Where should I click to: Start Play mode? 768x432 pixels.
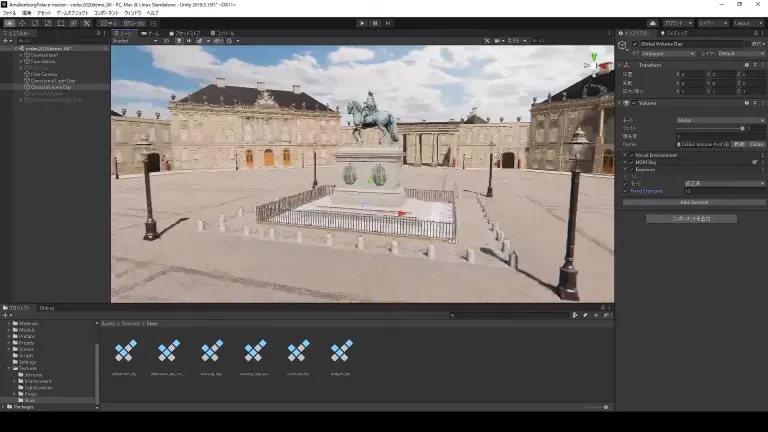pyautogui.click(x=362, y=23)
